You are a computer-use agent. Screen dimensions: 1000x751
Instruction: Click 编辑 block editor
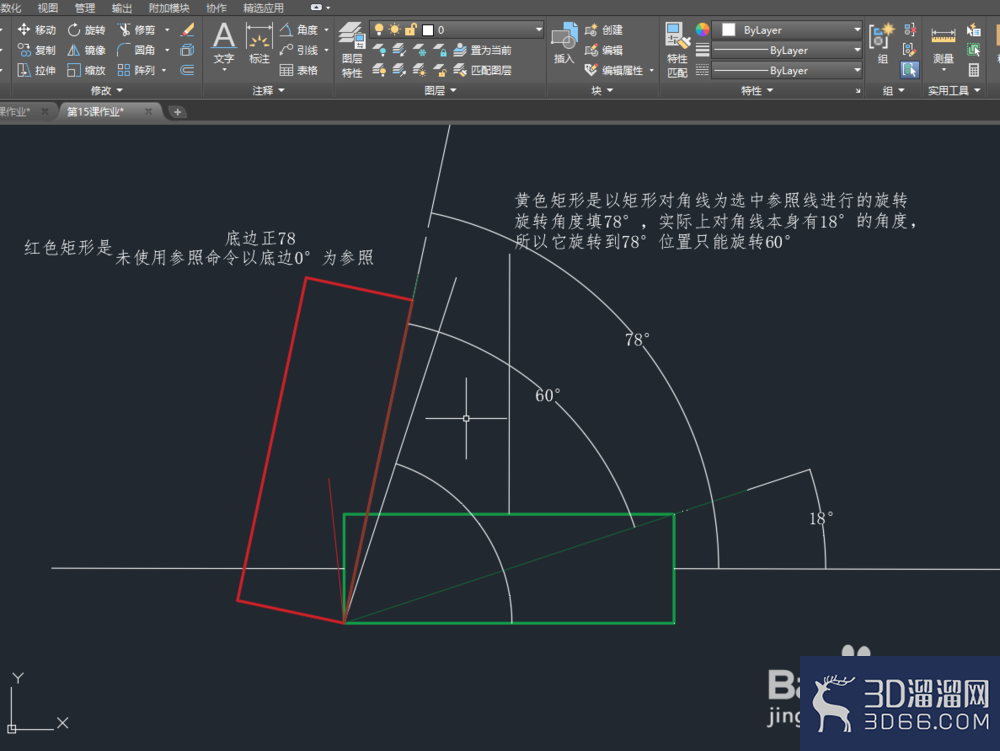point(604,50)
